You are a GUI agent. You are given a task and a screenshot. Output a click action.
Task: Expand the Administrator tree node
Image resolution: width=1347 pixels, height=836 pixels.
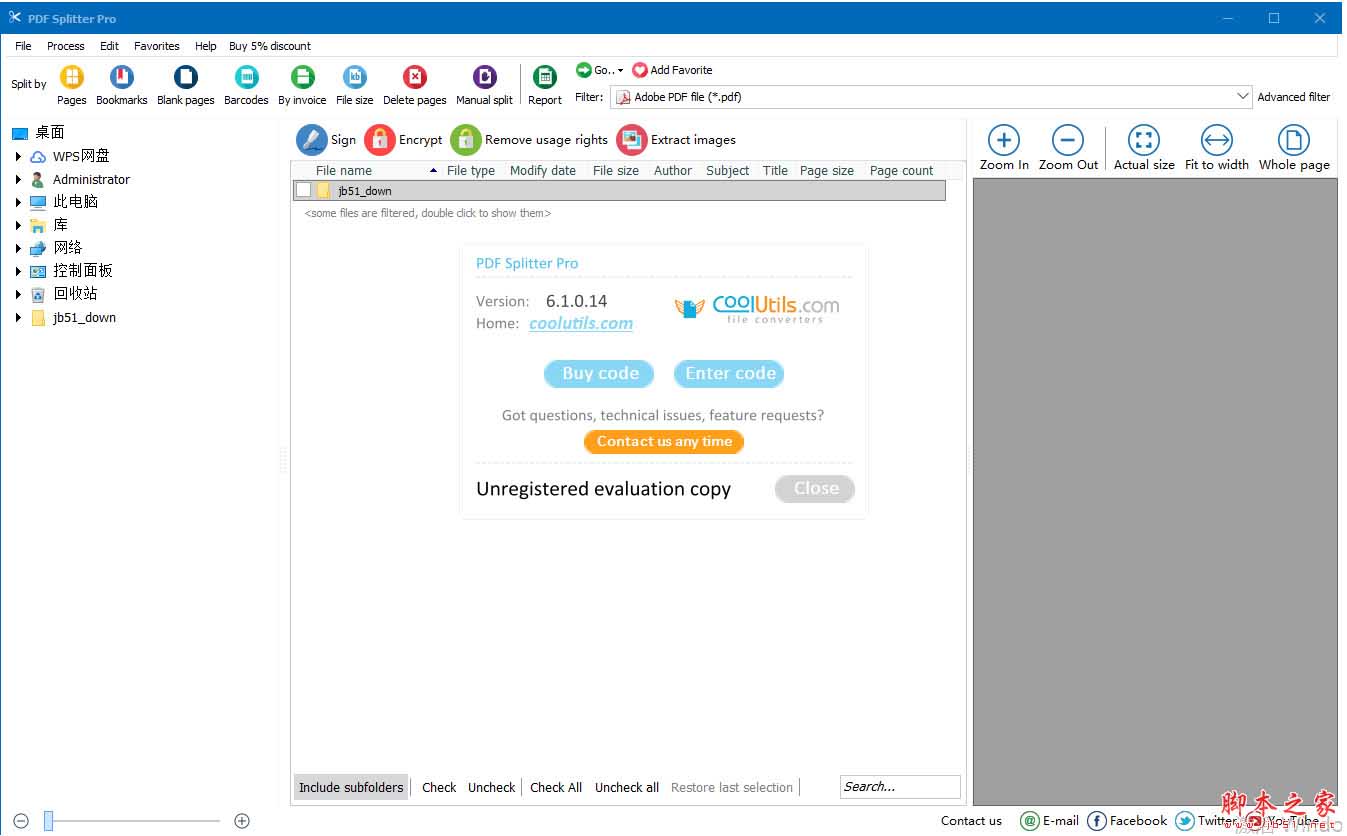(x=18, y=179)
